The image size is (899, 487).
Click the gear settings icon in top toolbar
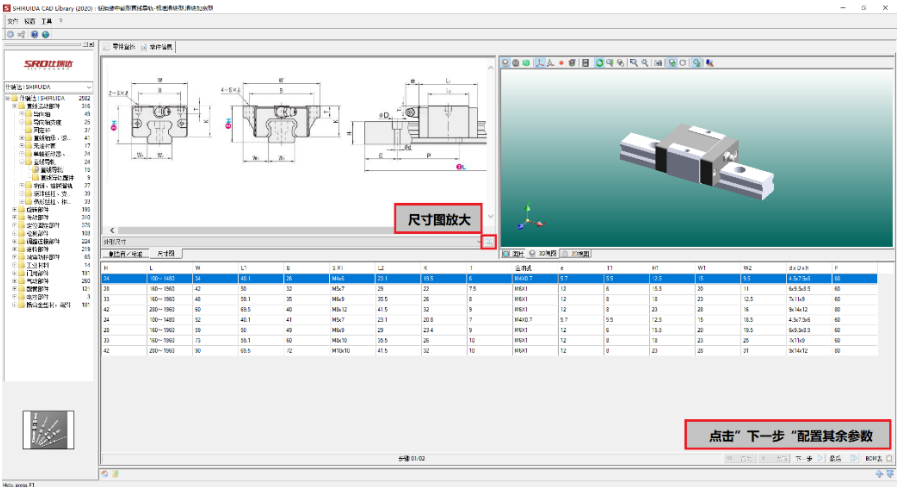(x=10, y=33)
